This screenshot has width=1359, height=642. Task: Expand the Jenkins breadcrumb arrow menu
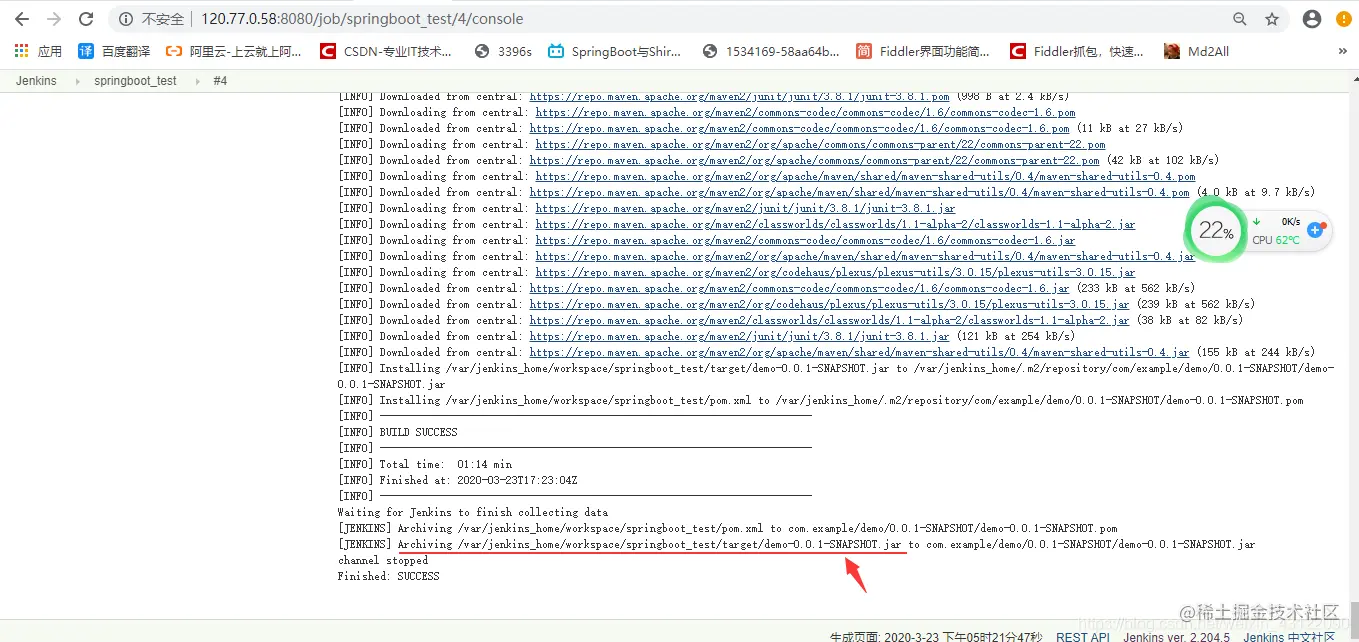point(76,81)
